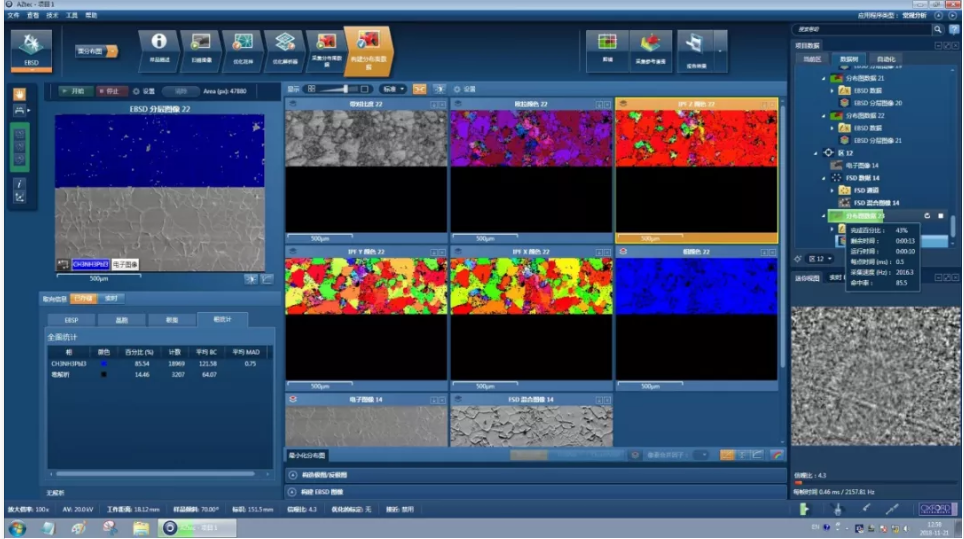Viewport: 964px width, 539px height.
Task: Open the report tool icon in top right
Action: [x=695, y=49]
